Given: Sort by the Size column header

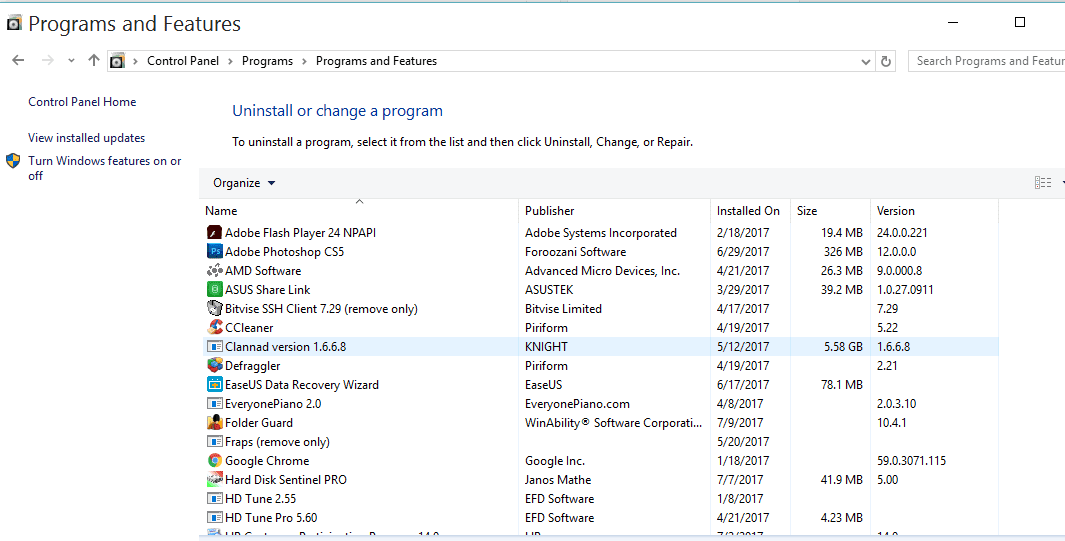Looking at the screenshot, I should tap(831, 210).
